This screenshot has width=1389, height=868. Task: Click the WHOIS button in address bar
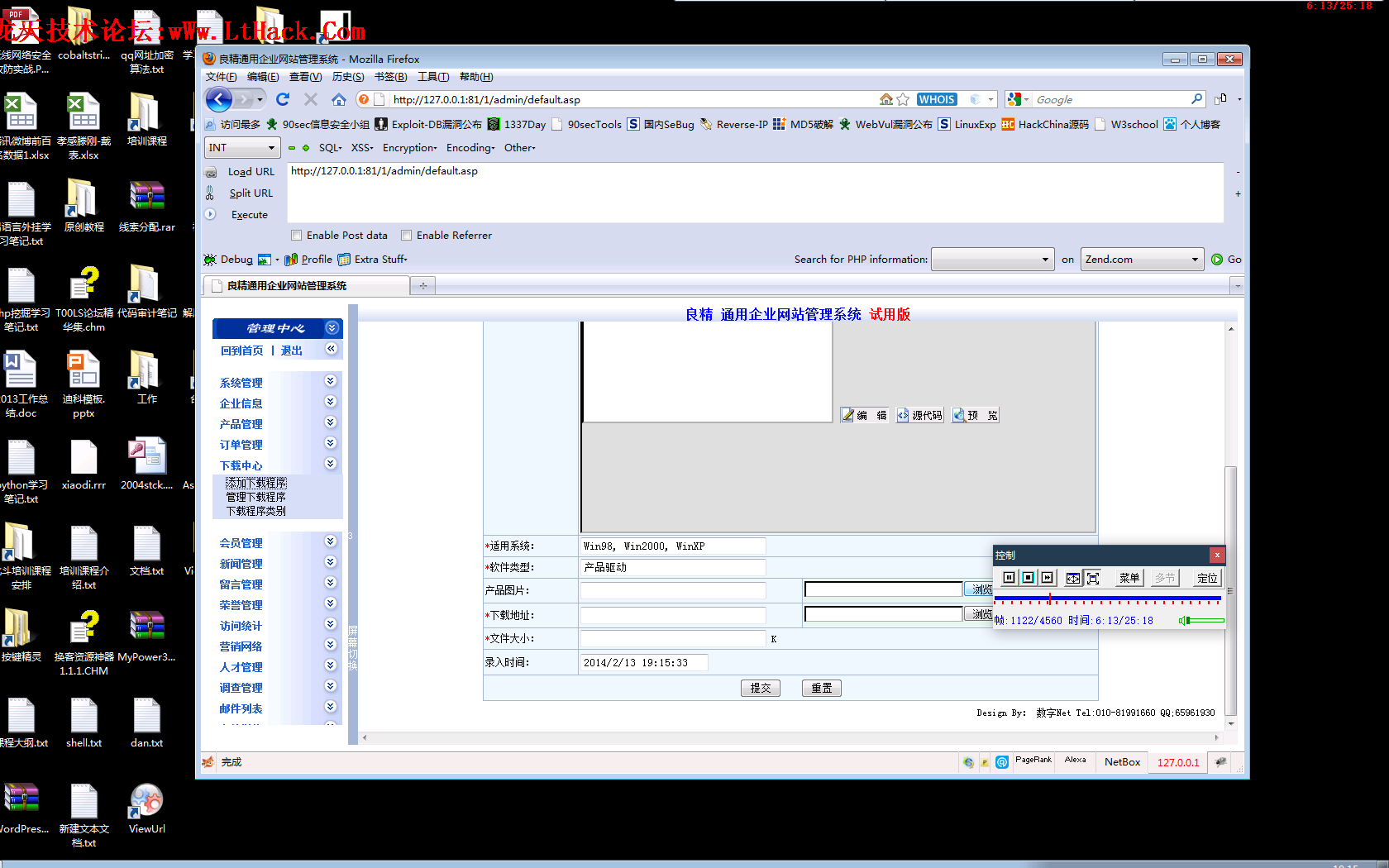(x=936, y=99)
